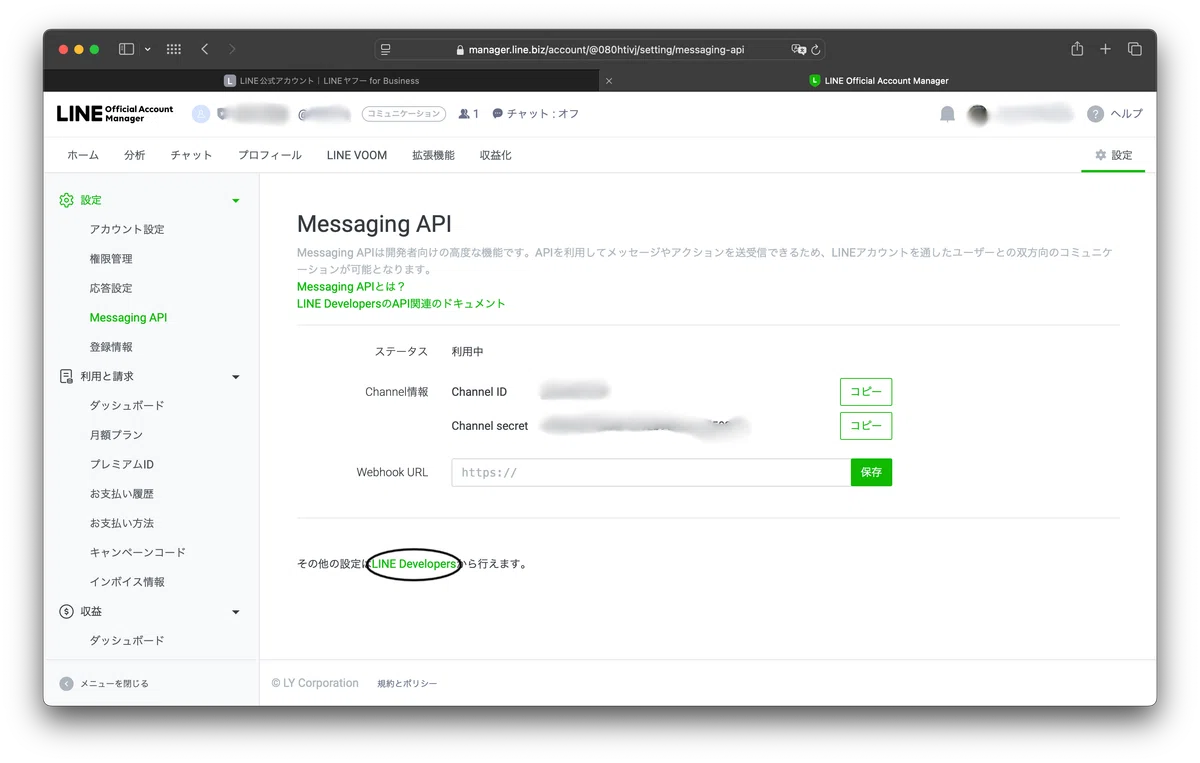Click the チャット：オフ chat status
This screenshot has height=763, width=1200.
[536, 114]
